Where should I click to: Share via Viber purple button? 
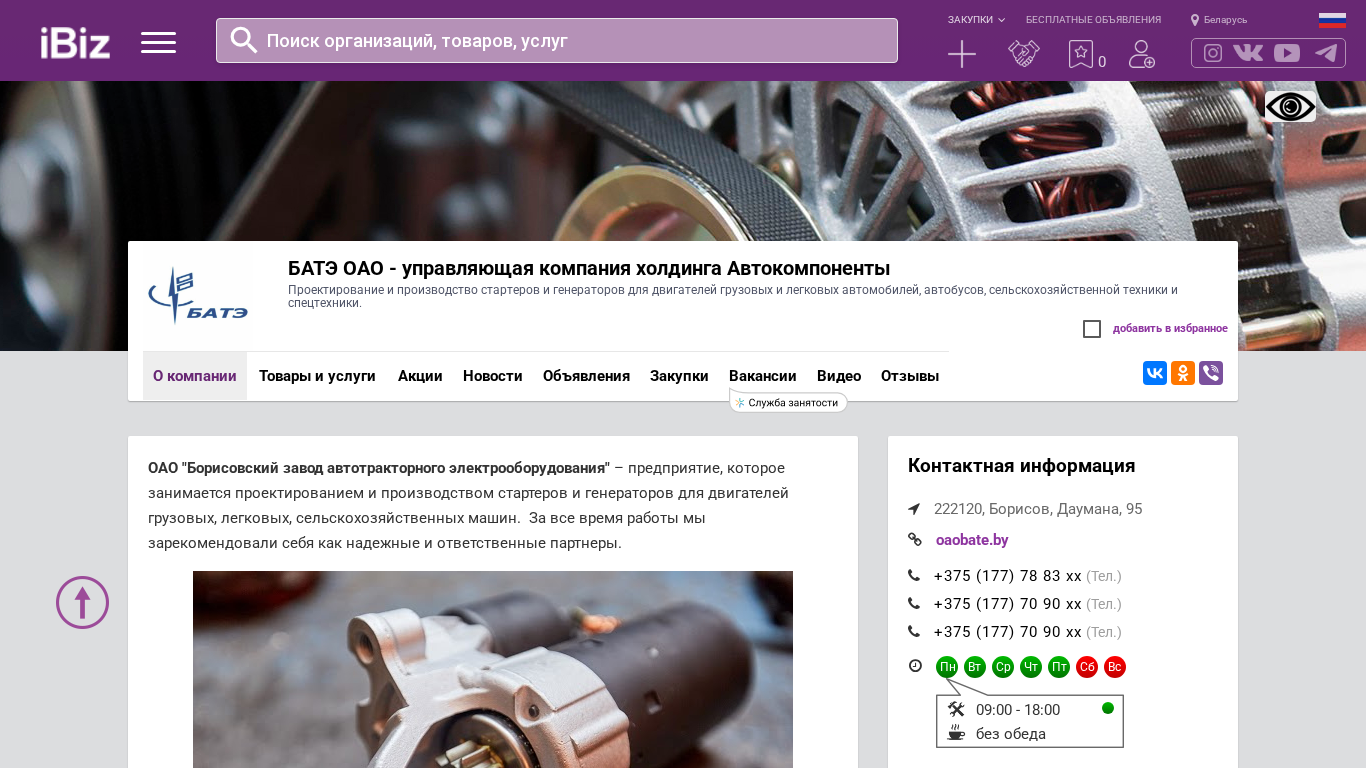(1211, 373)
